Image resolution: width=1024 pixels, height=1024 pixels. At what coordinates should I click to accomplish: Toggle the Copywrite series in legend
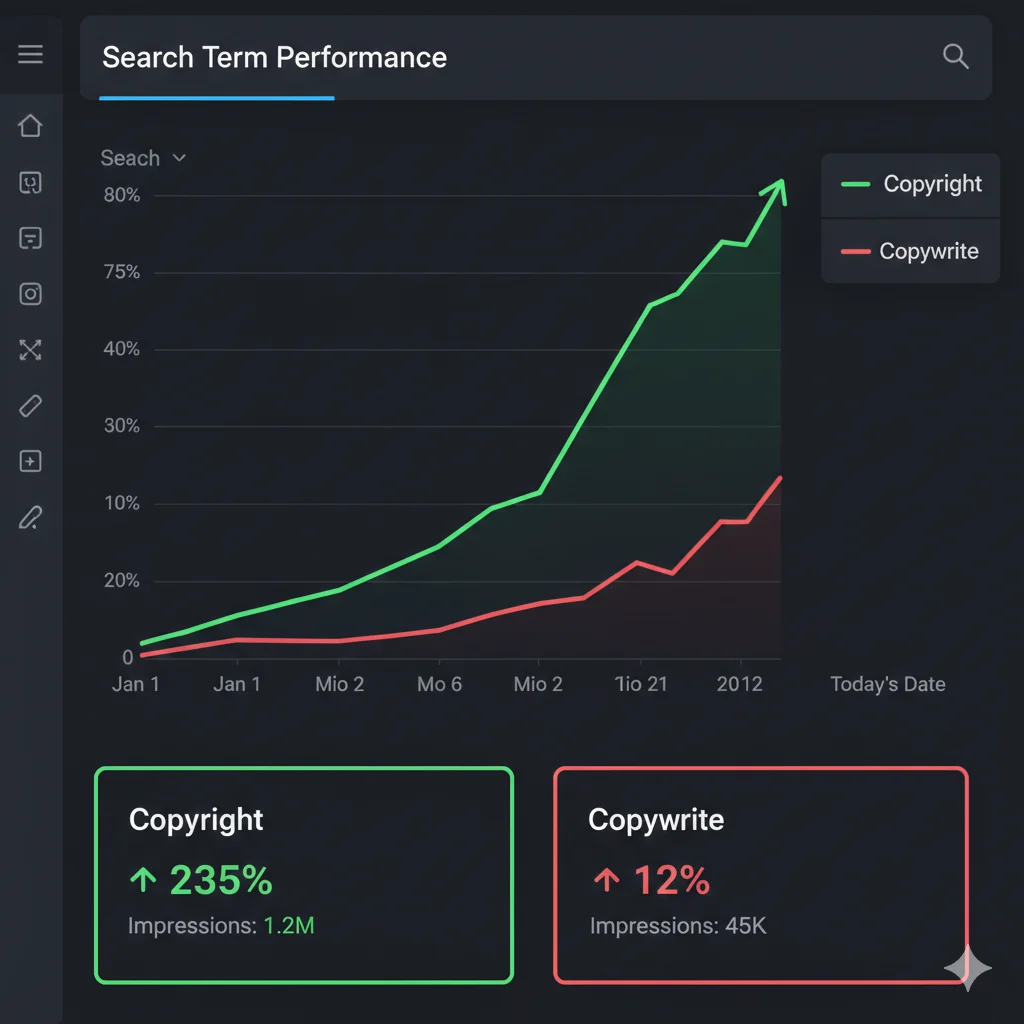(x=911, y=252)
